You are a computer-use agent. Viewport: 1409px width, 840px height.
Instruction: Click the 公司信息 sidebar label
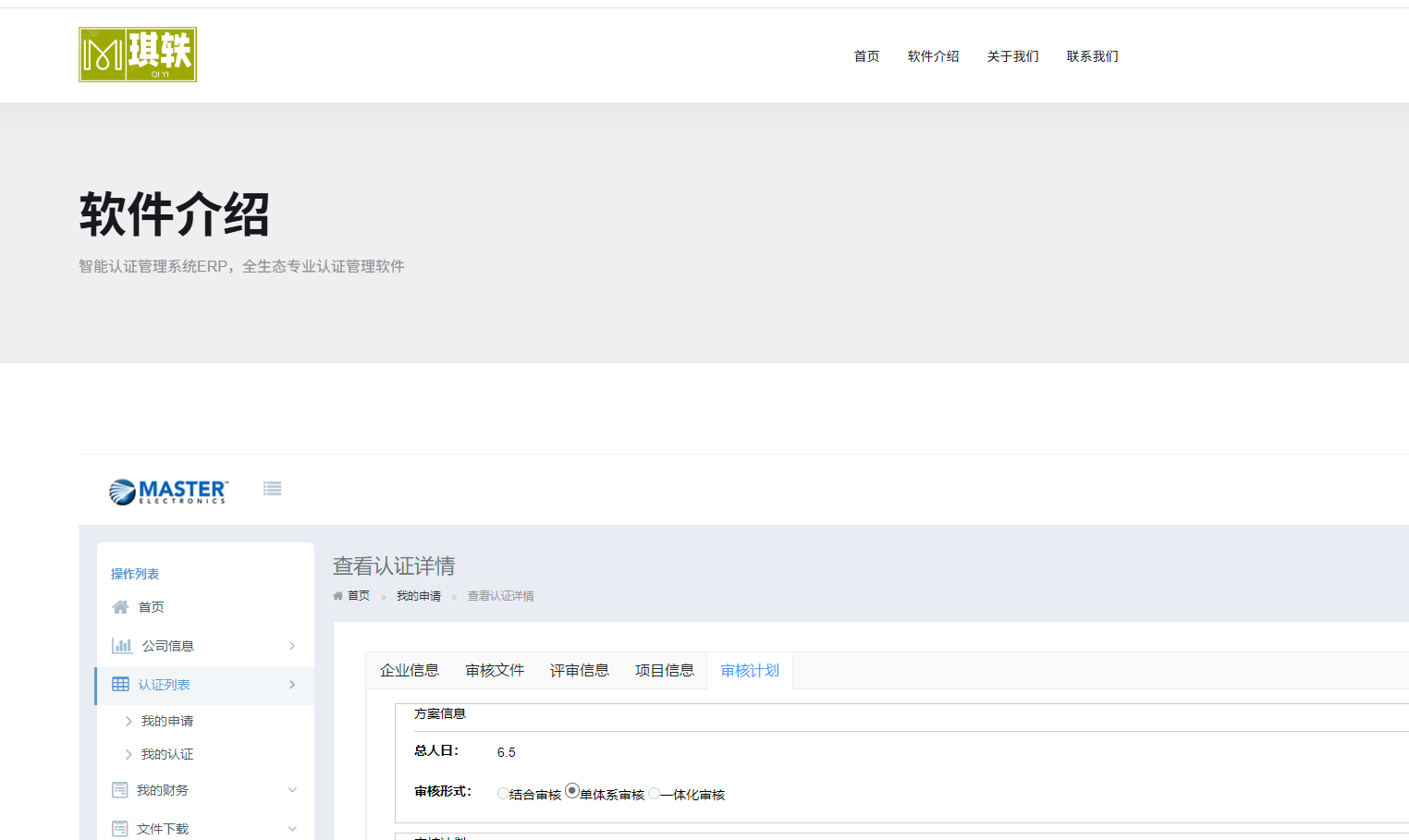[168, 646]
